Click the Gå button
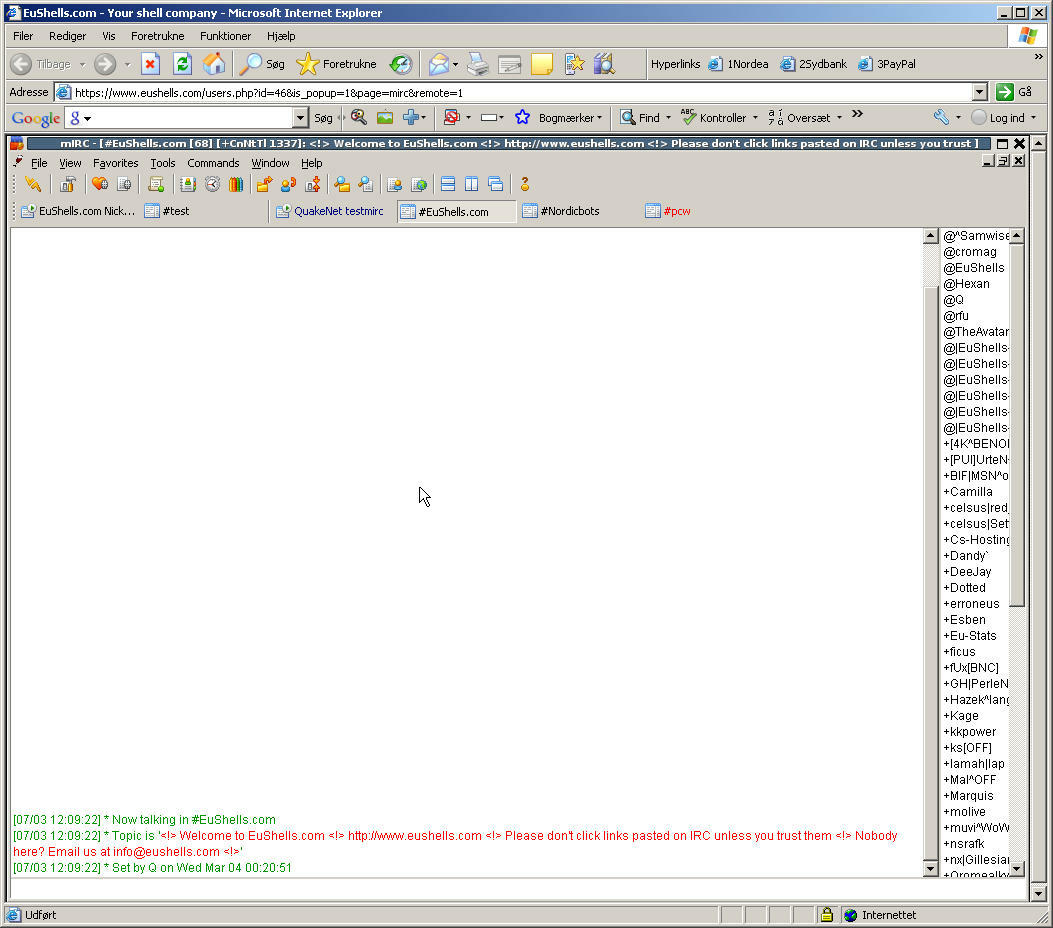The width and height of the screenshot is (1053, 928). pos(1014,92)
